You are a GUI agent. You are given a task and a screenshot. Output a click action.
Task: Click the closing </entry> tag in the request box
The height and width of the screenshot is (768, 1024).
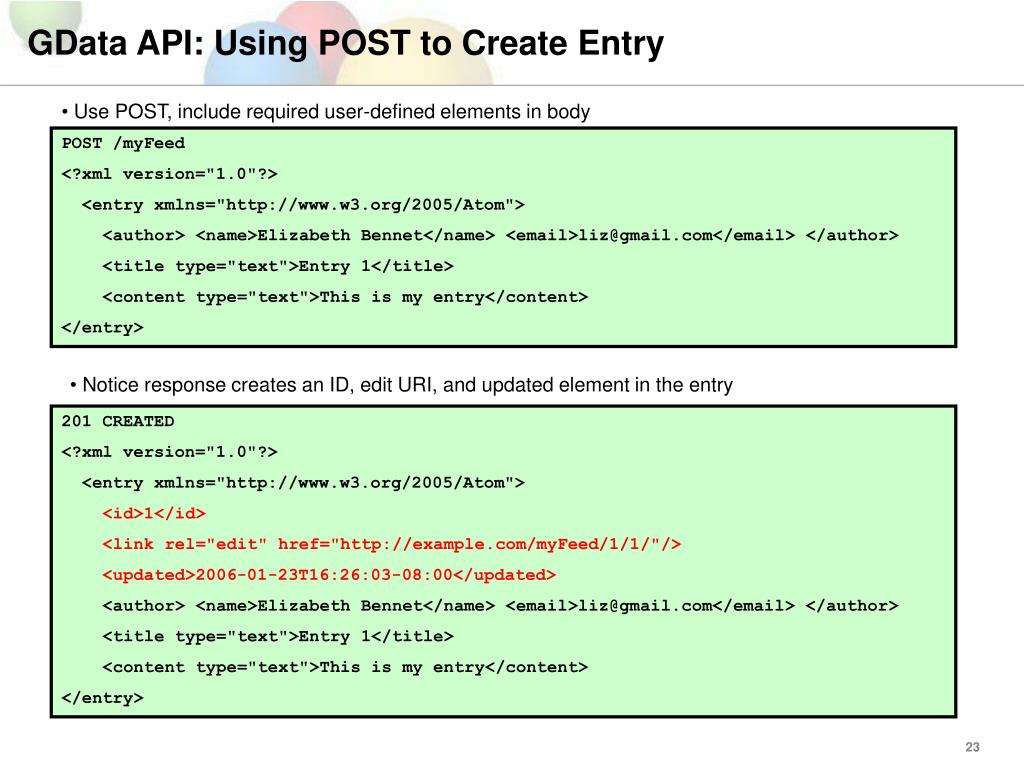(103, 328)
